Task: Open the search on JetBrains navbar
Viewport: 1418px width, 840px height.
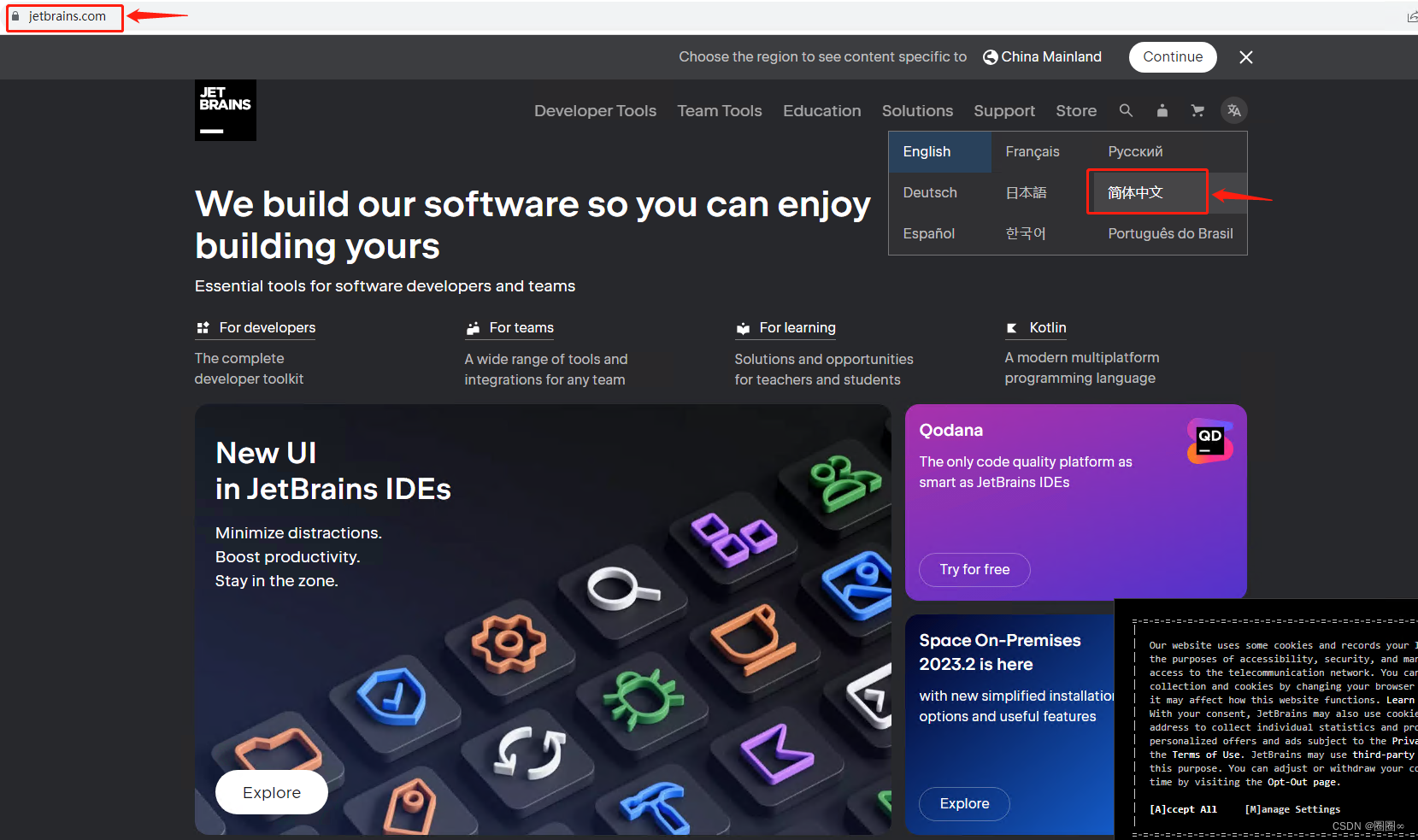Action: pyautogui.click(x=1126, y=110)
